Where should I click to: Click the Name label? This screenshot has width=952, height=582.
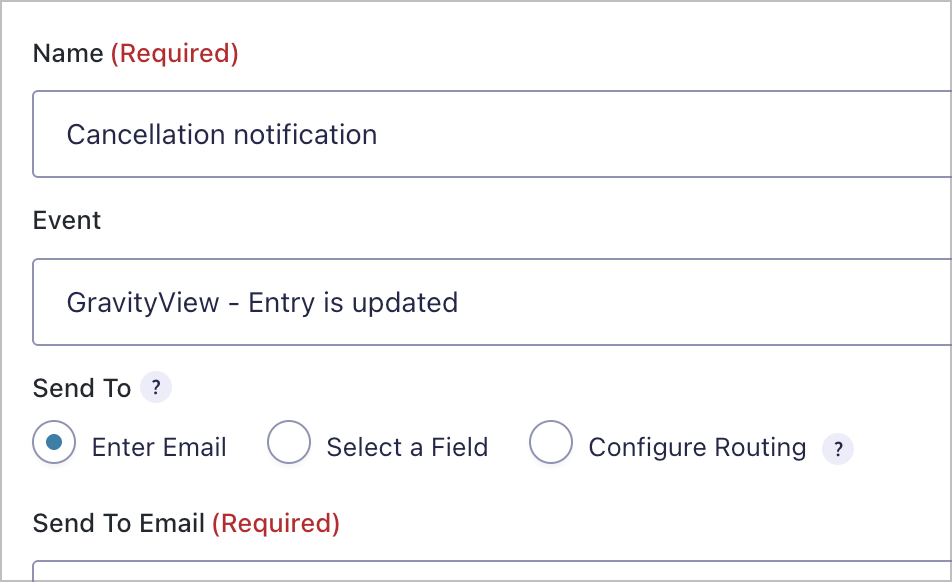[x=66, y=53]
